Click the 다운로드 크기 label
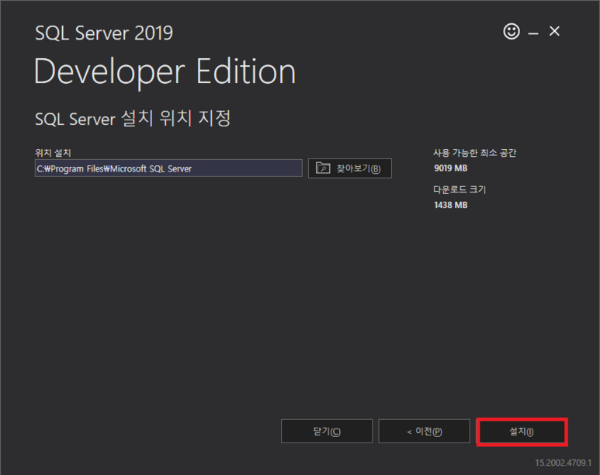This screenshot has width=600, height=475. click(x=459, y=189)
